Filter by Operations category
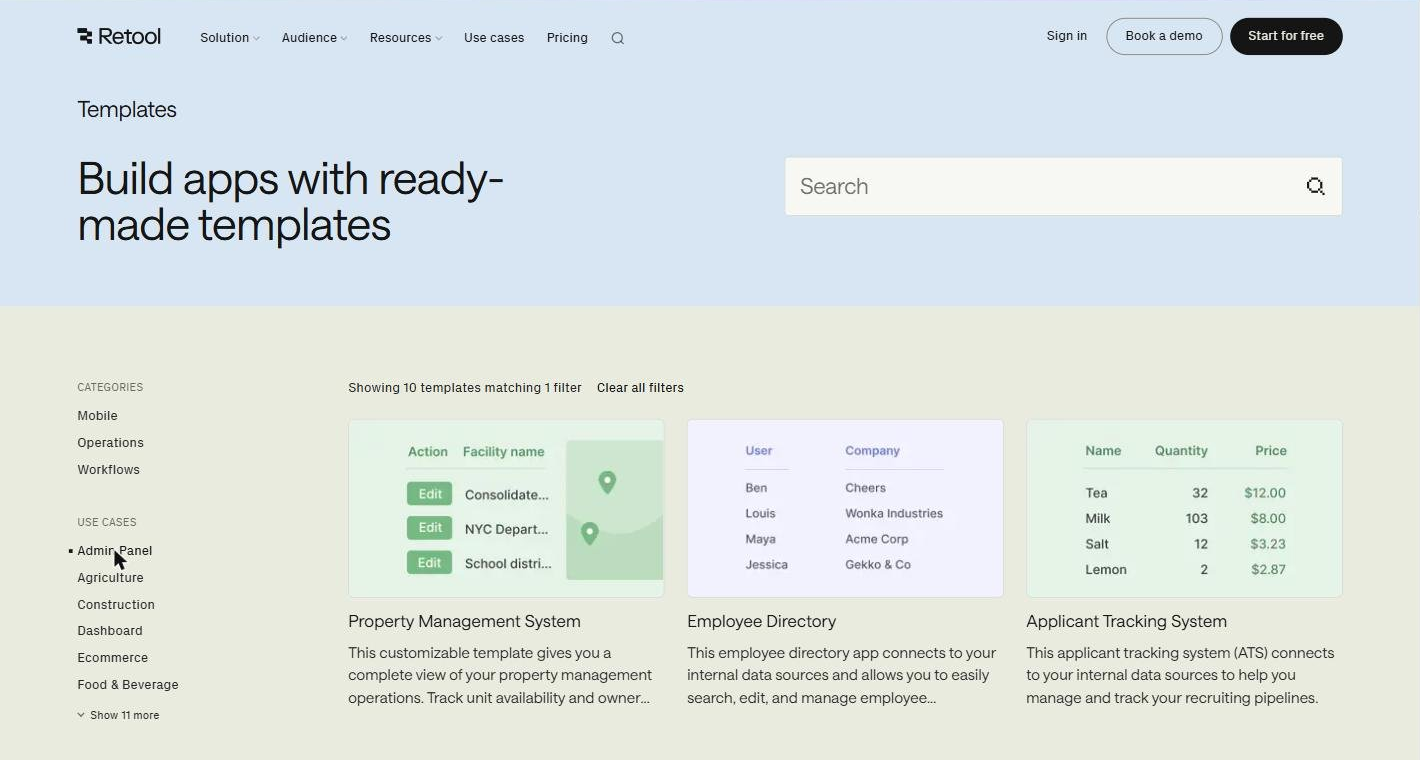The image size is (1420, 760). 110,443
